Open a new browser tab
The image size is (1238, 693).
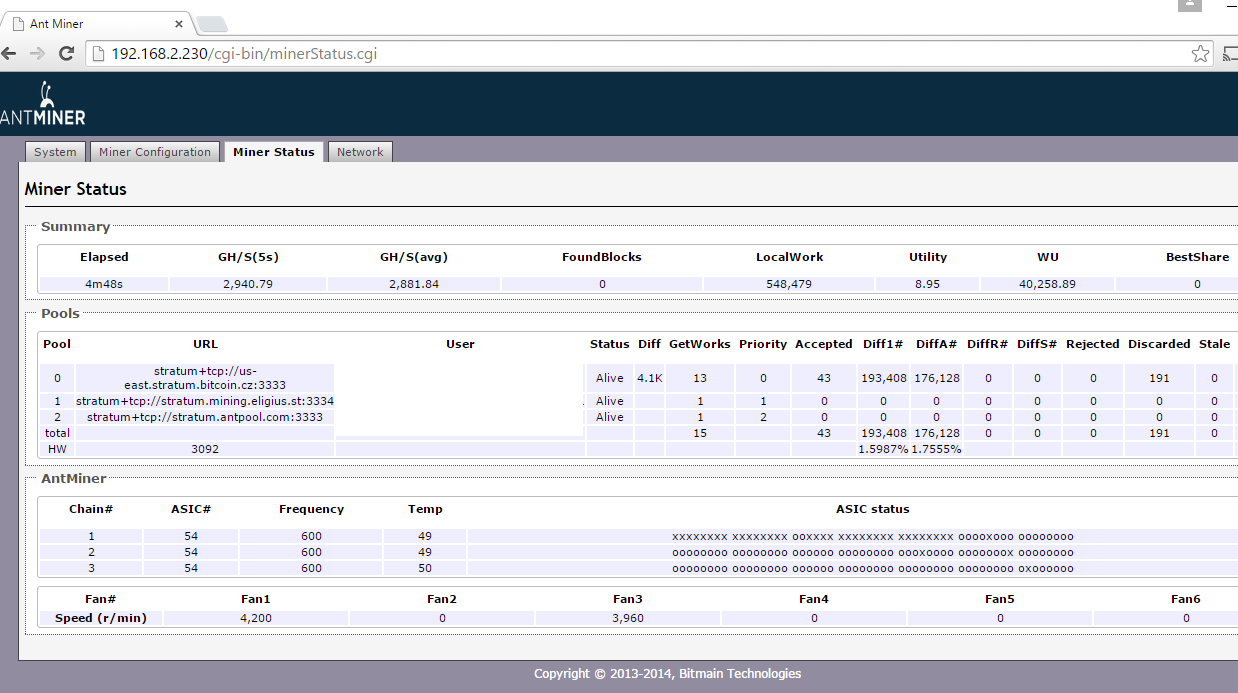pos(212,24)
